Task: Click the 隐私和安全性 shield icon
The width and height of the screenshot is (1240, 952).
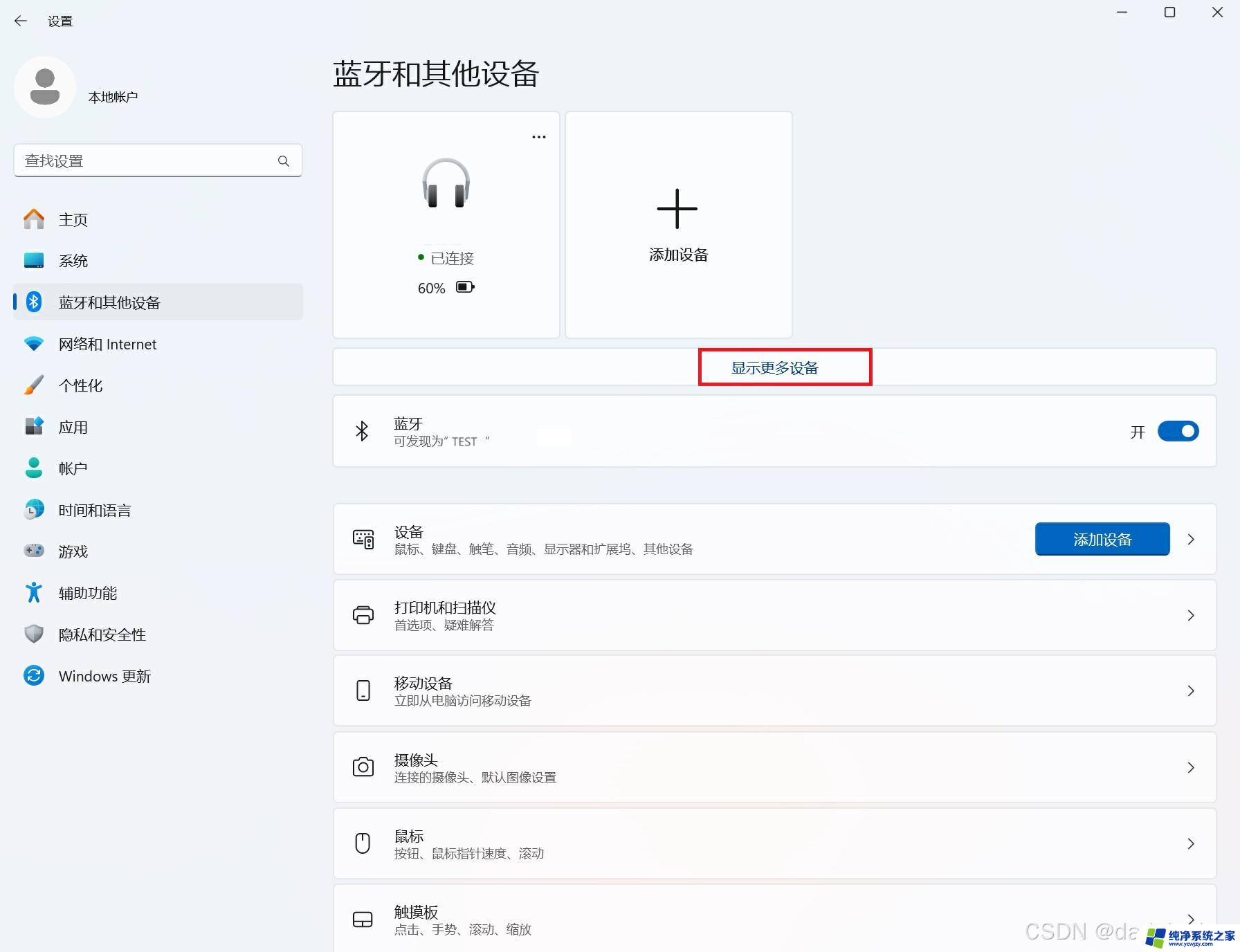Action: tap(34, 634)
